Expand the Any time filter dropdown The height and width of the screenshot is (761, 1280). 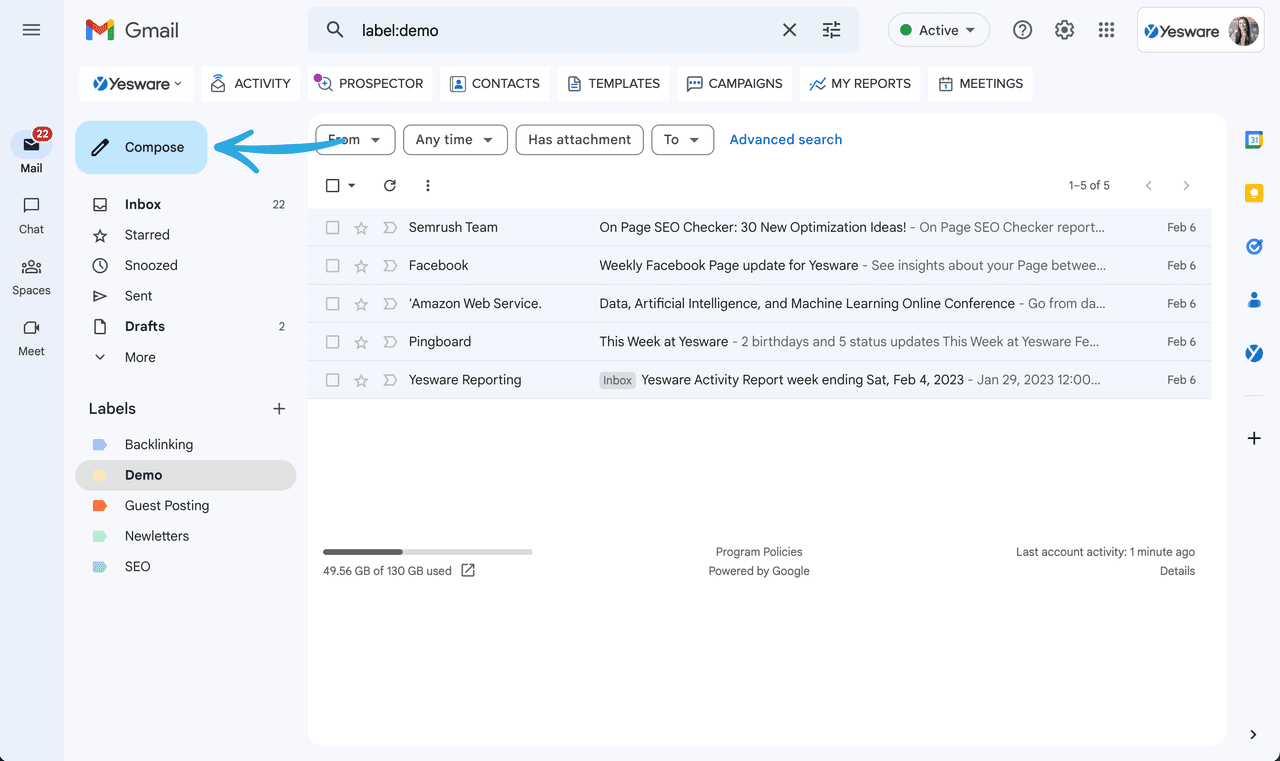[455, 140]
